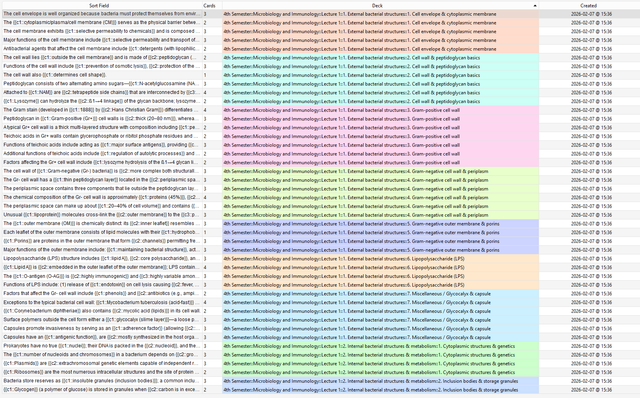Select 'Major functions of the outer membrane include' note
The width and height of the screenshot is (640, 398).
pyautogui.click(x=320, y=250)
